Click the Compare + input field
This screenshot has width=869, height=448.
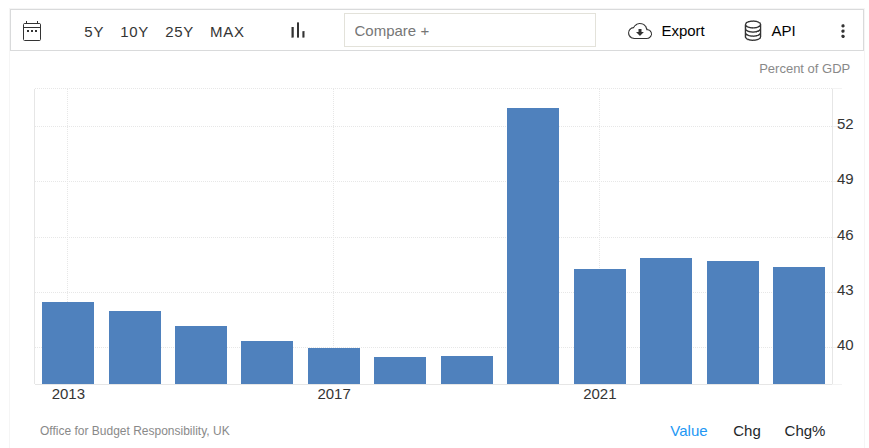coord(470,30)
